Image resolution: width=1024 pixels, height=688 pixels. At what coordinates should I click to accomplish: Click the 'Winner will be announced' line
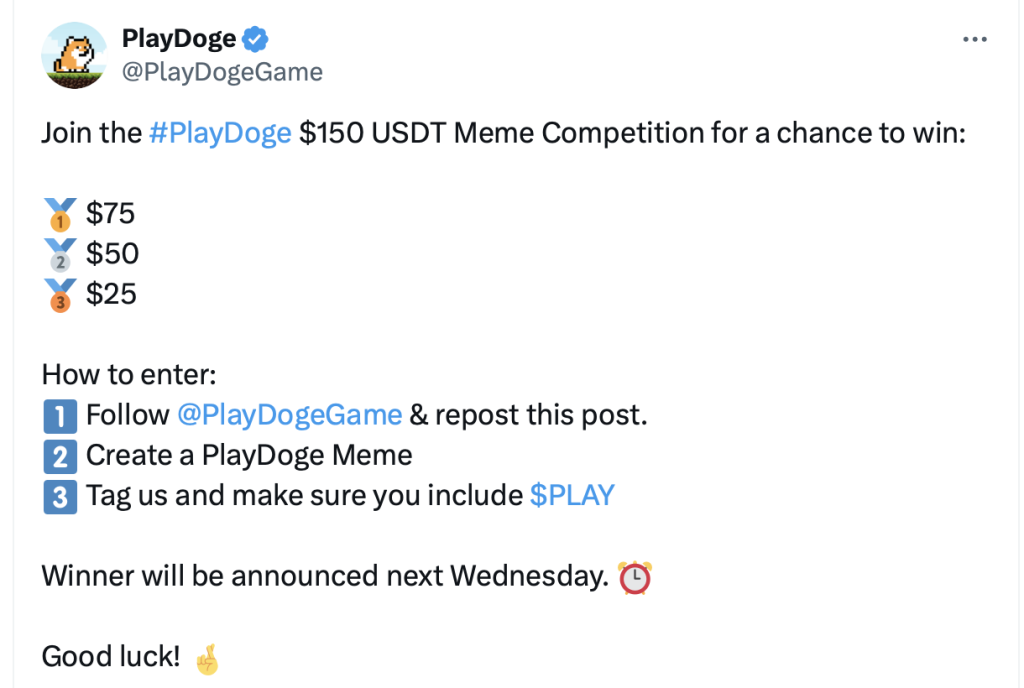[325, 576]
